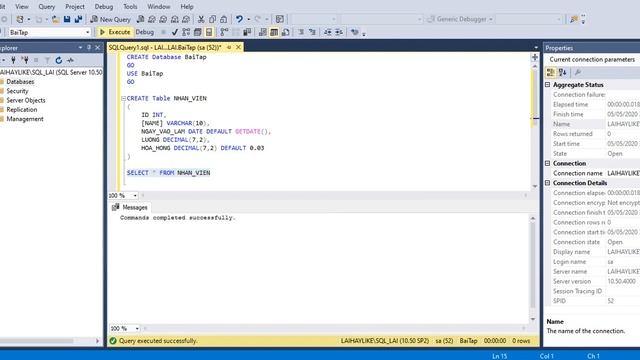The height and width of the screenshot is (360, 640).
Task: Click the Undo arrow icon
Action: click(x=239, y=19)
